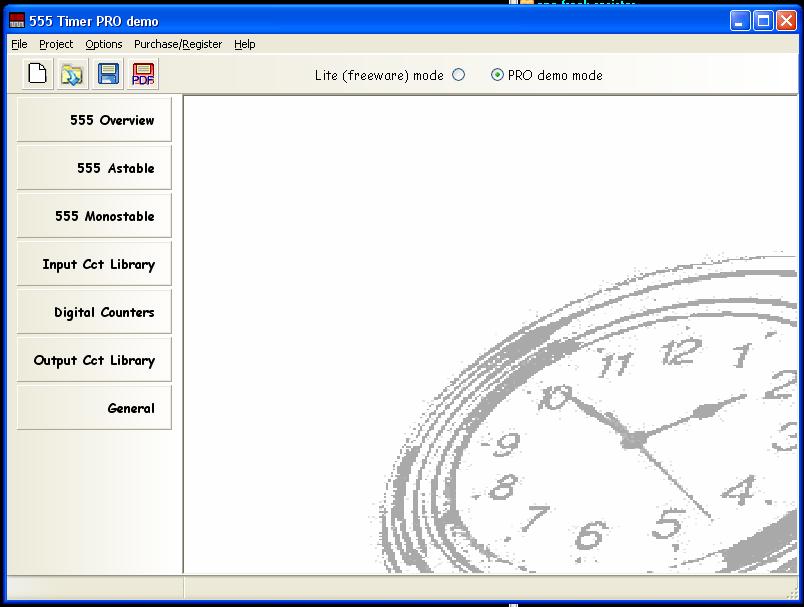Show the Output Cct Library
The height and width of the screenshot is (607, 804).
(94, 360)
